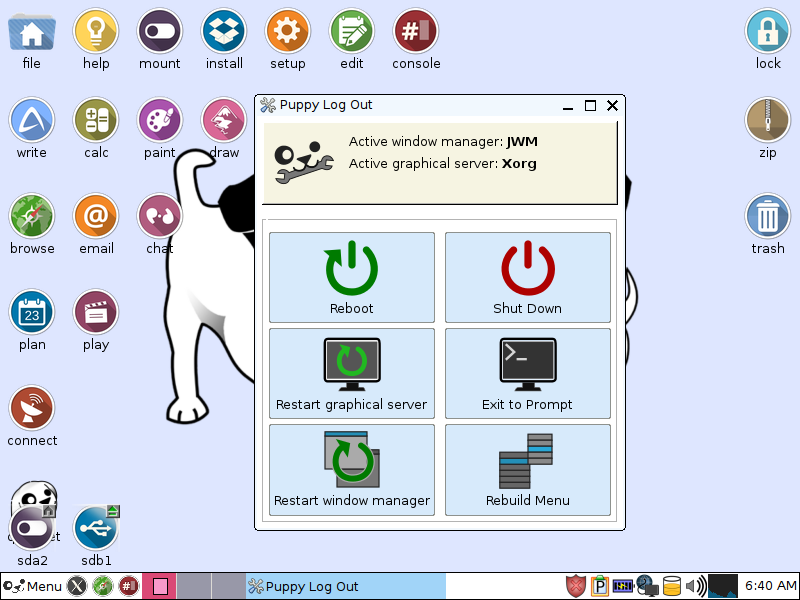
Task: Minimize the Puppy Log Out window
Action: pyautogui.click(x=568, y=106)
